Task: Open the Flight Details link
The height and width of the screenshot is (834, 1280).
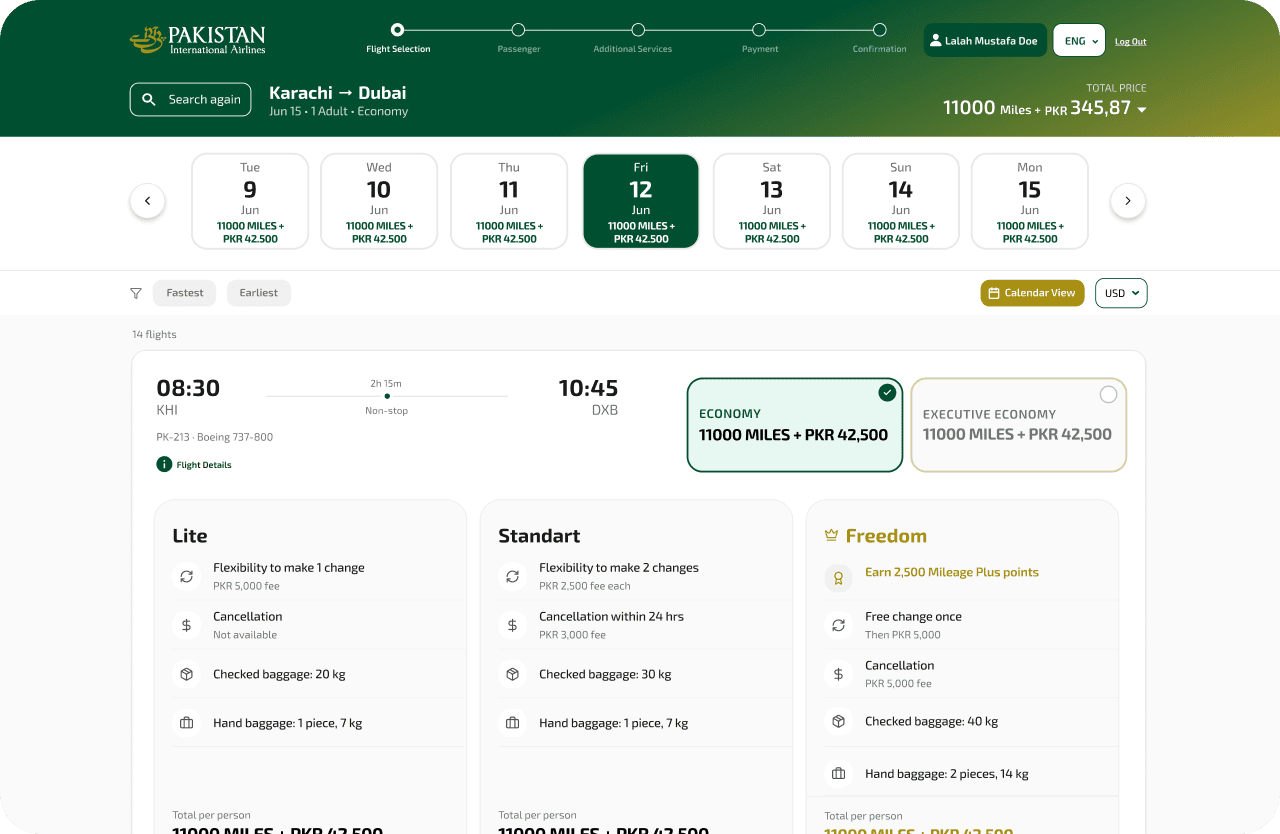Action: 204,465
